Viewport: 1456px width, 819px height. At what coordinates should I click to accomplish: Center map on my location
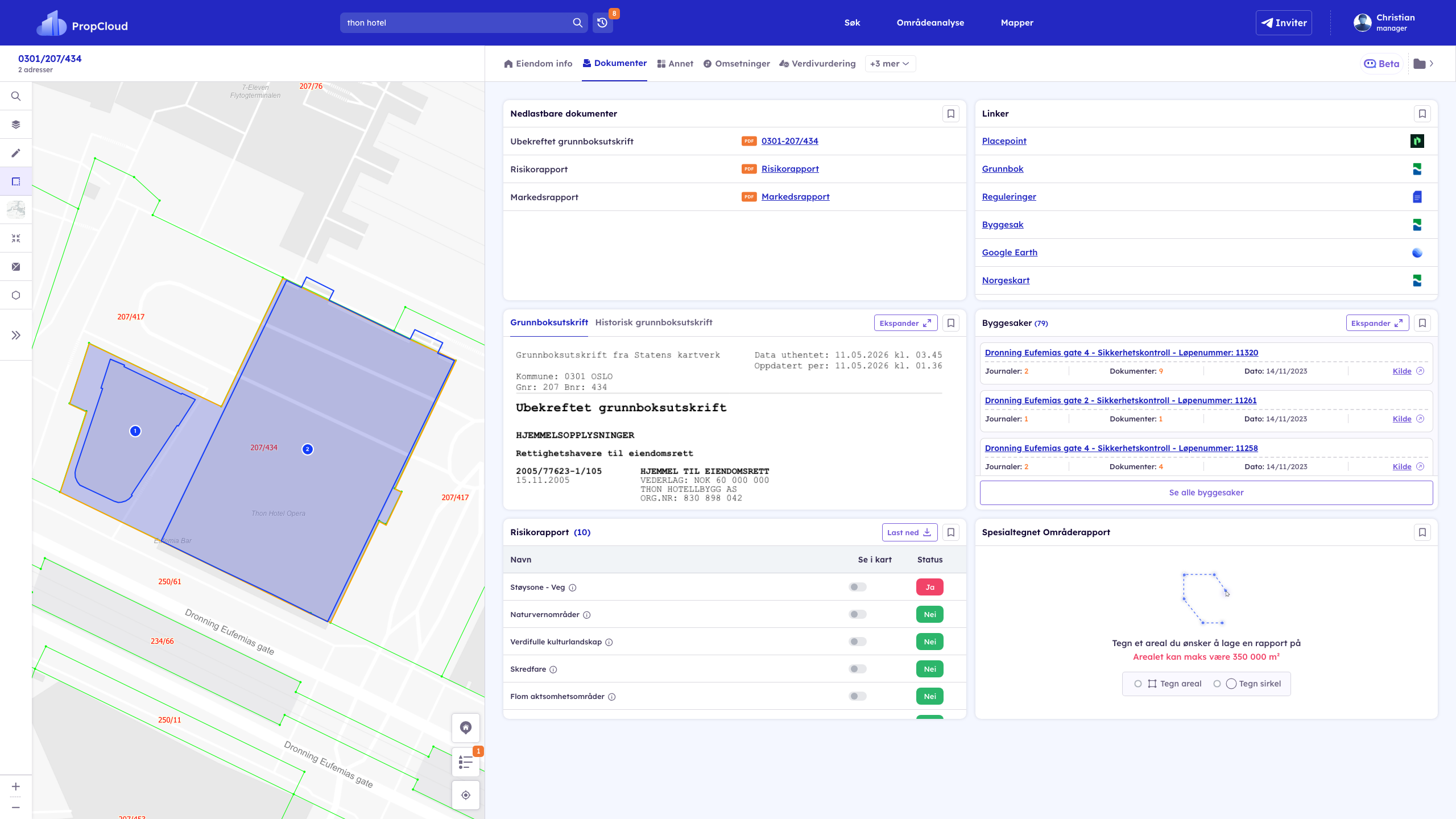click(466, 795)
